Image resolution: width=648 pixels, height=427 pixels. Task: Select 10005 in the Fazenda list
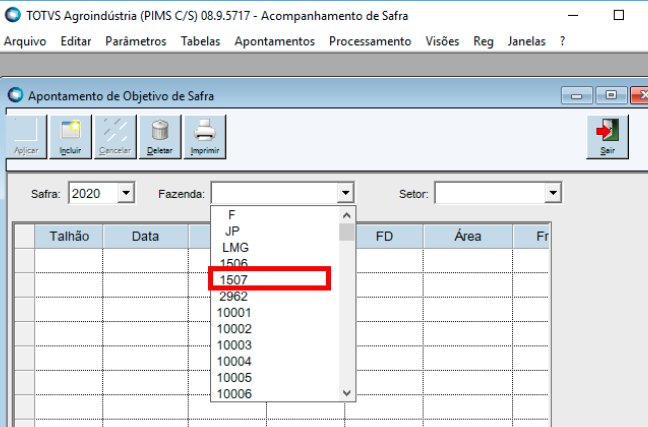point(275,377)
